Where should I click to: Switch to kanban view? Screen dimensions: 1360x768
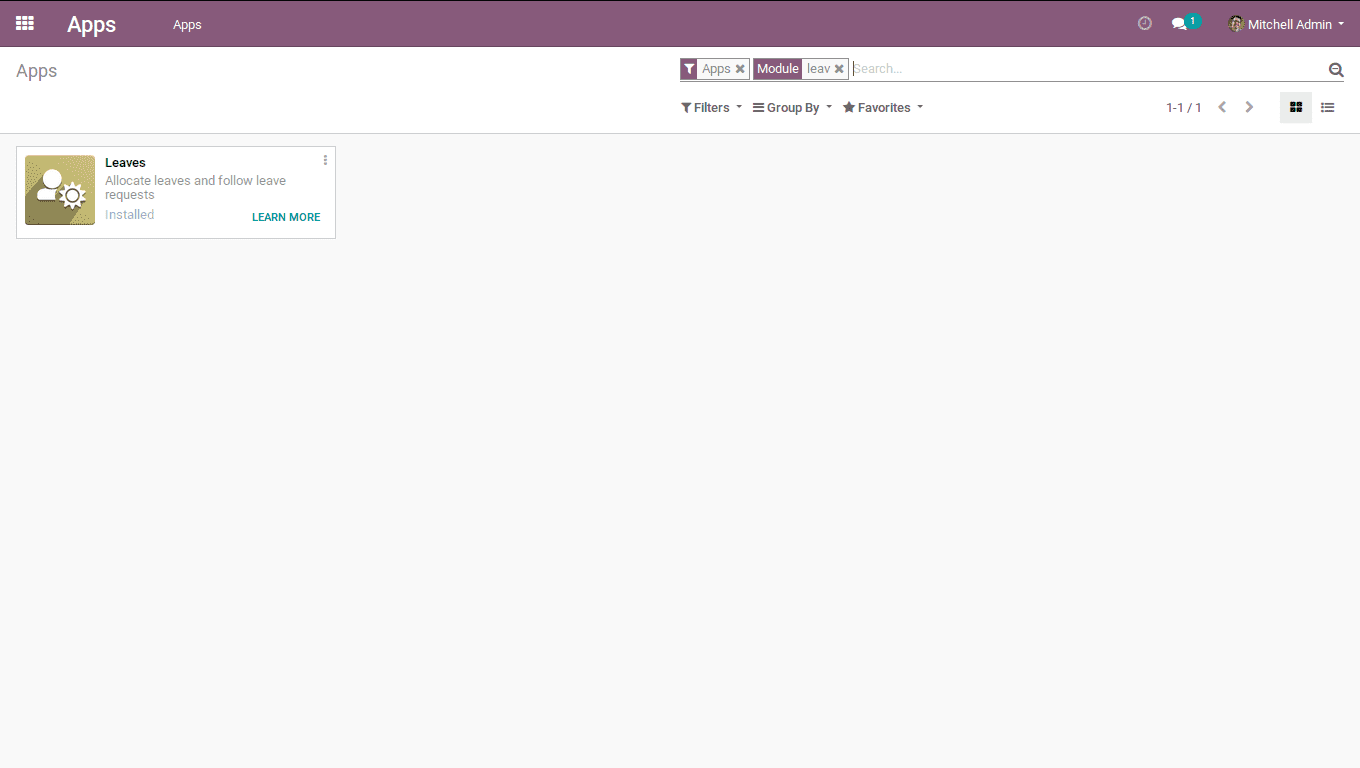coord(1296,107)
